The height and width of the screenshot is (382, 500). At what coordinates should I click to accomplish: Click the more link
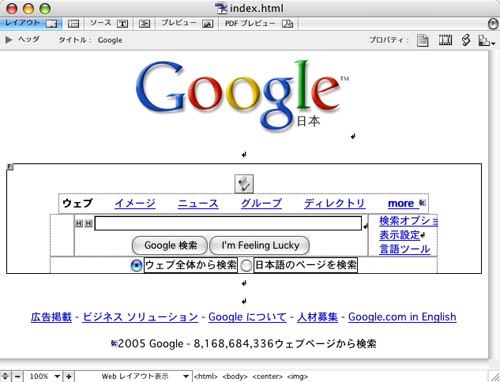click(x=401, y=203)
